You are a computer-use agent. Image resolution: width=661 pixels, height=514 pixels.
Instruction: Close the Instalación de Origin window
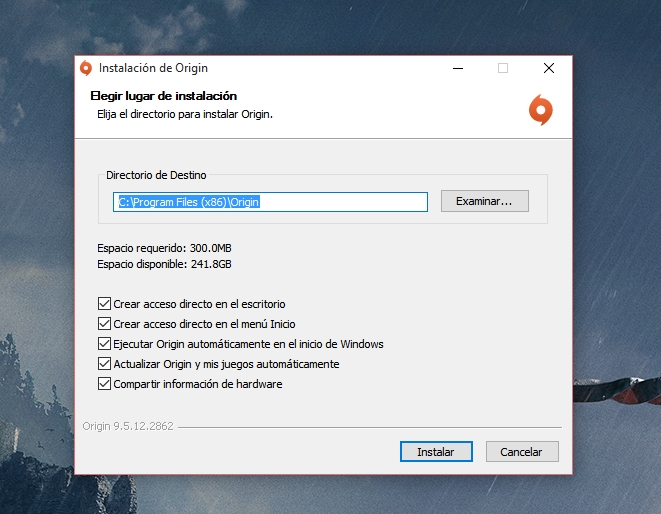click(x=549, y=68)
